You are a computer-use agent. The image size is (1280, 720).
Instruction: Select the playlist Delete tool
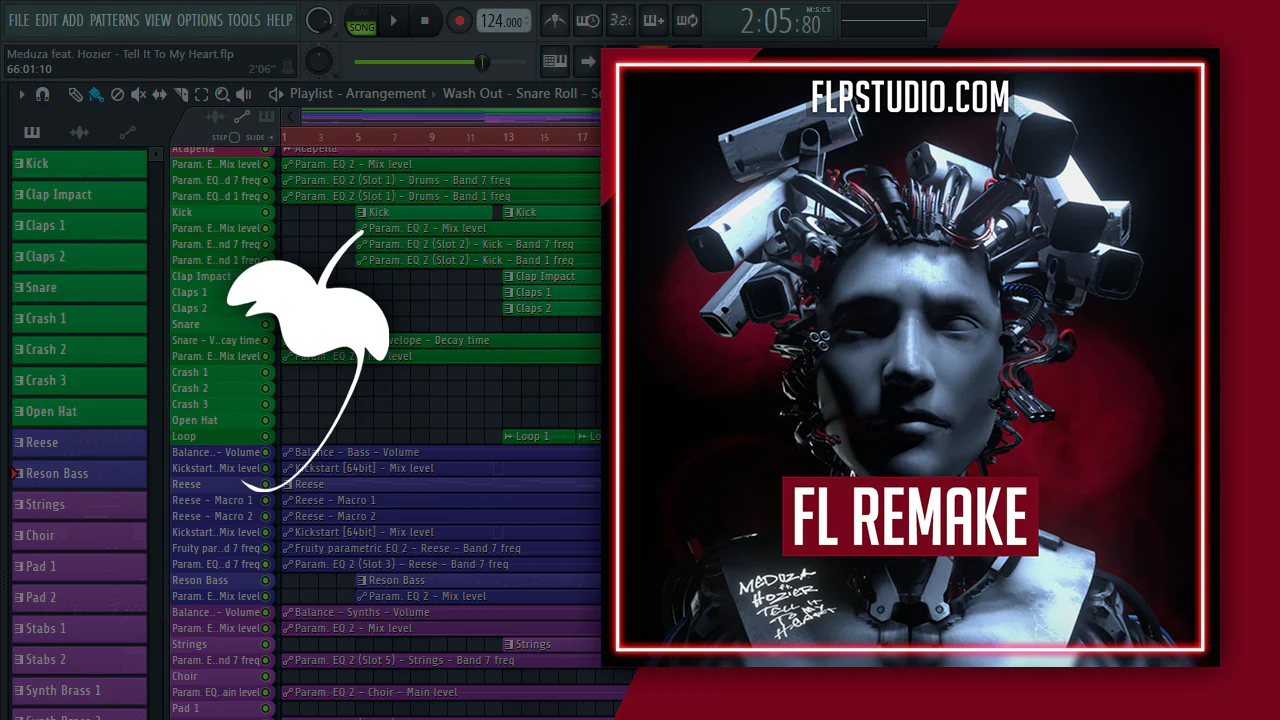tap(117, 94)
